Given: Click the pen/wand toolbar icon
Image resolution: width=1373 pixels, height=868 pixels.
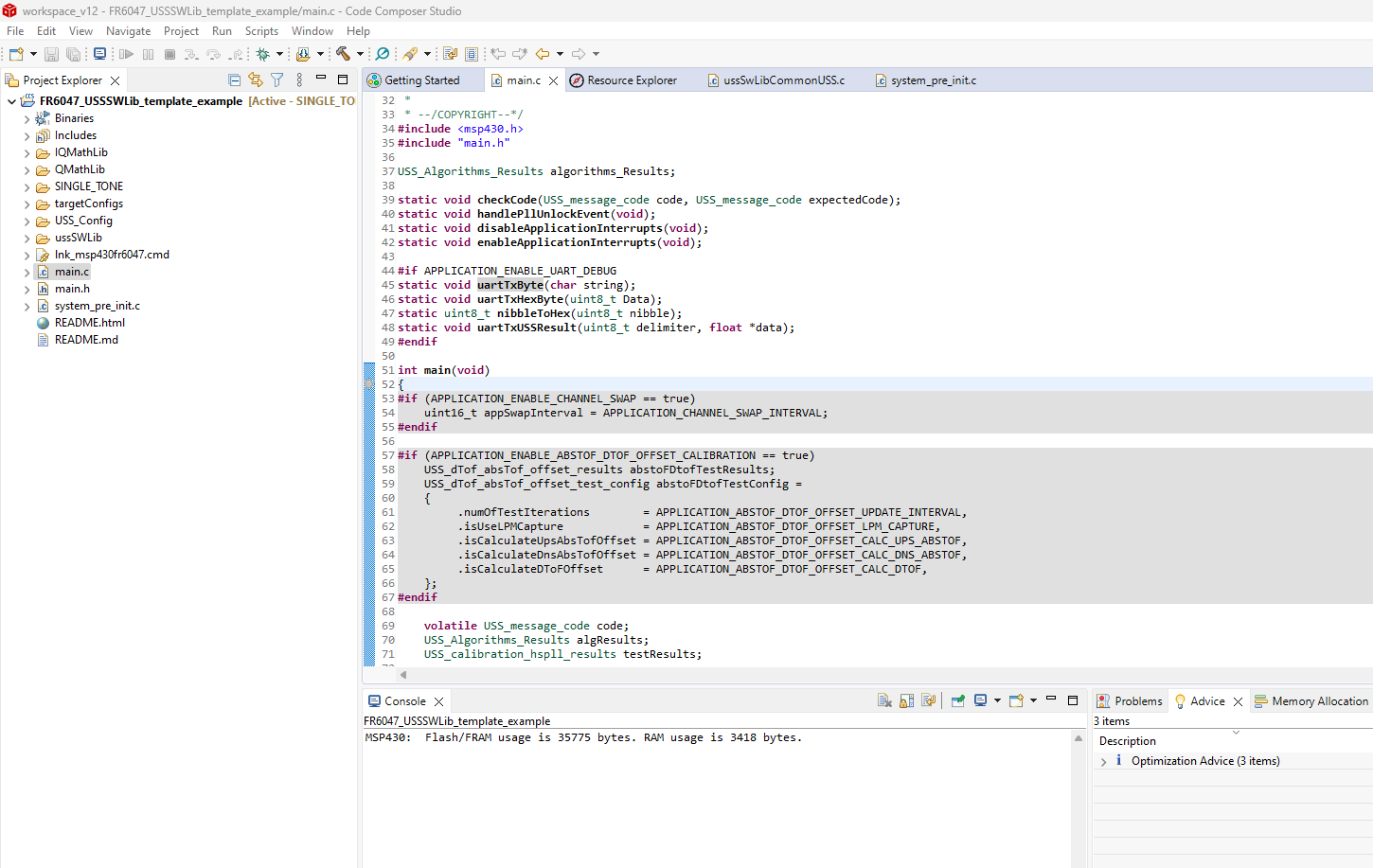Looking at the screenshot, I should click(410, 54).
